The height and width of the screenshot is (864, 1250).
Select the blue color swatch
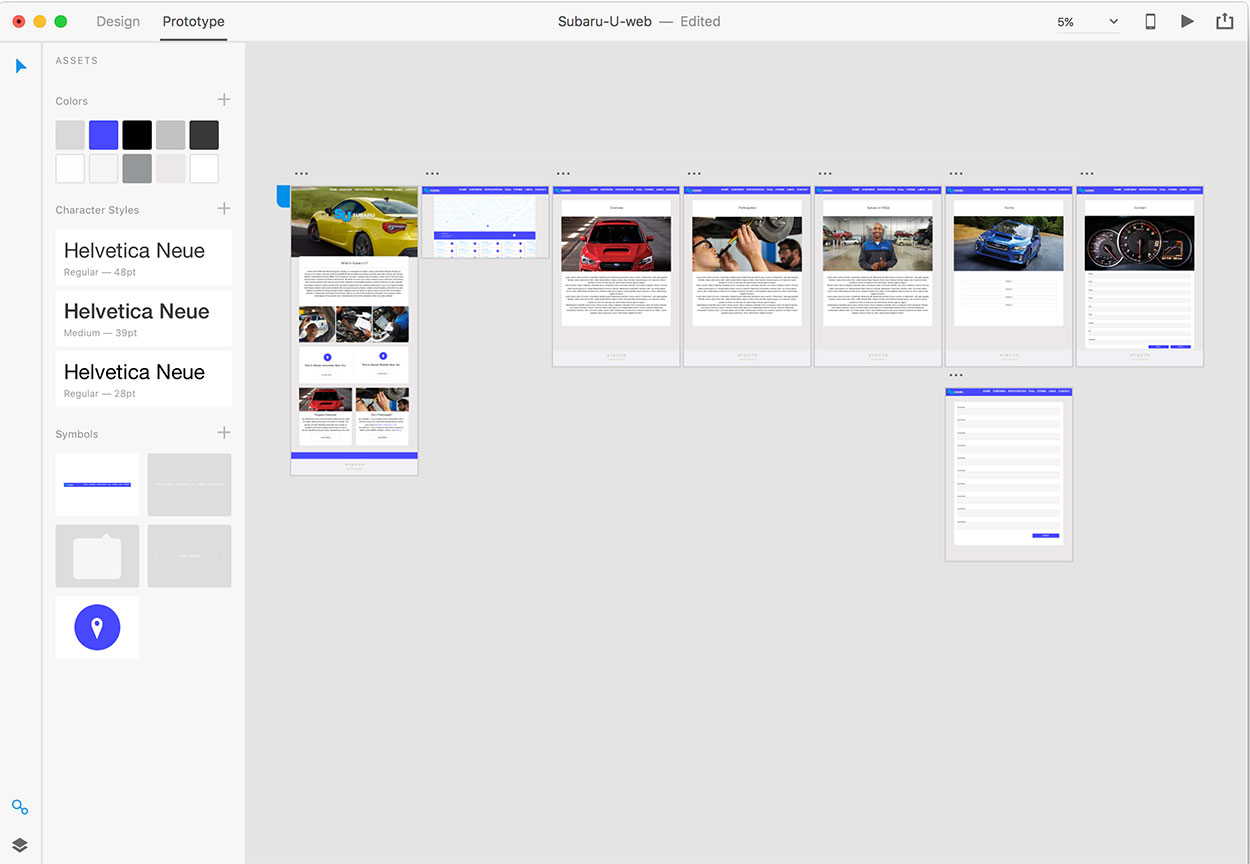point(103,135)
